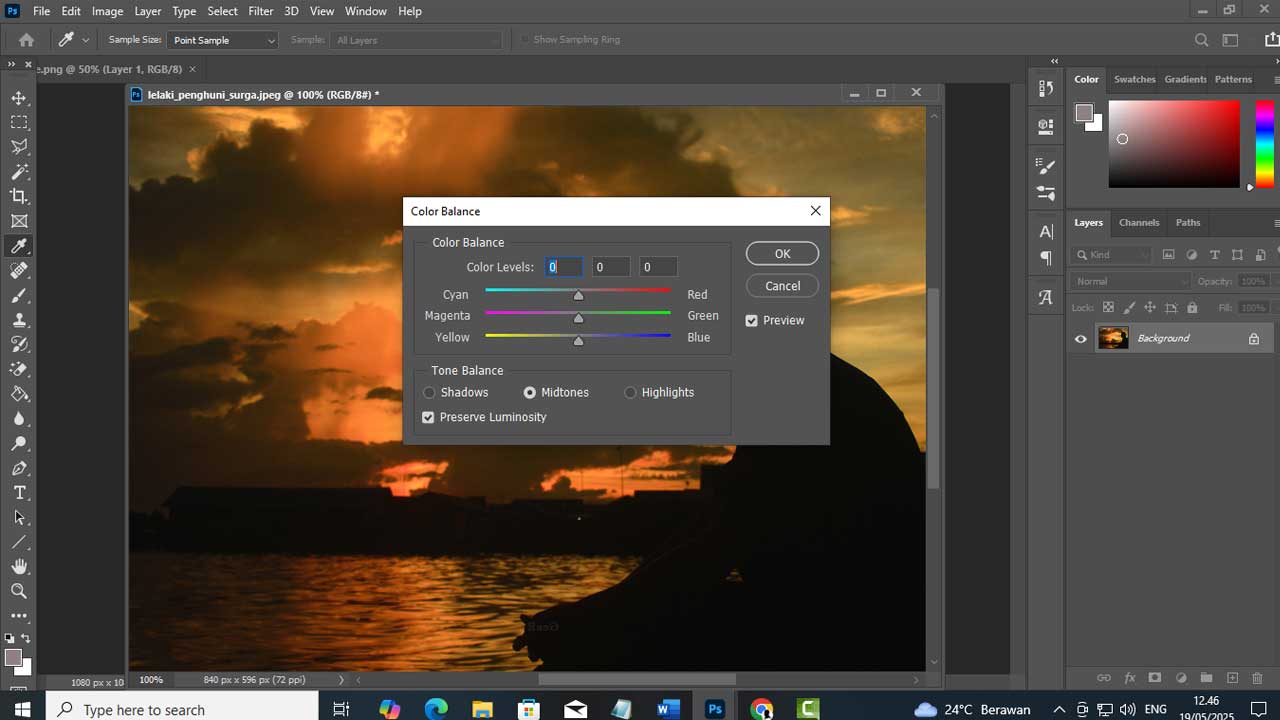Click the Background layer thumbnail
Screen dimensions: 1280x720
point(1113,338)
